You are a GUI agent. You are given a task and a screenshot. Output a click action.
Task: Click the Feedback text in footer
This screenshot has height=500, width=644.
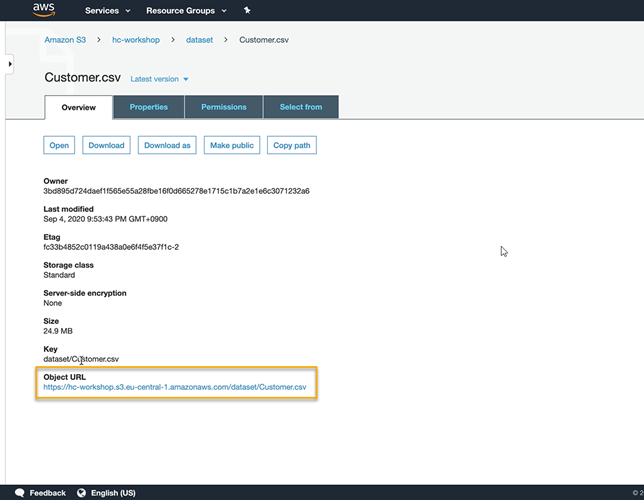pos(47,493)
